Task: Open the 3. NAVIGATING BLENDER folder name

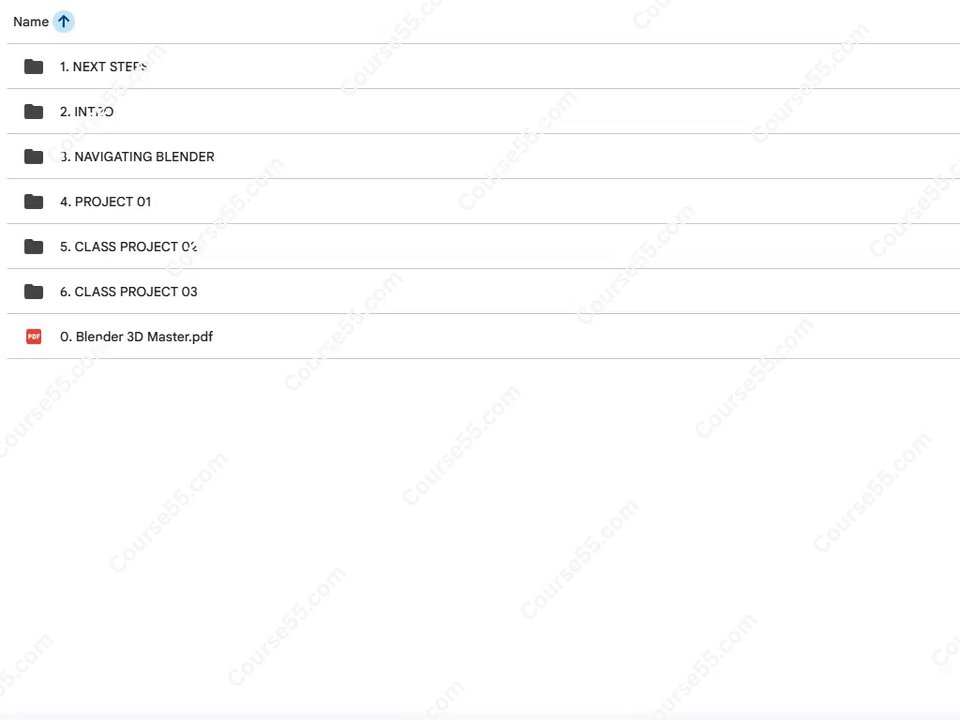Action: (x=137, y=156)
